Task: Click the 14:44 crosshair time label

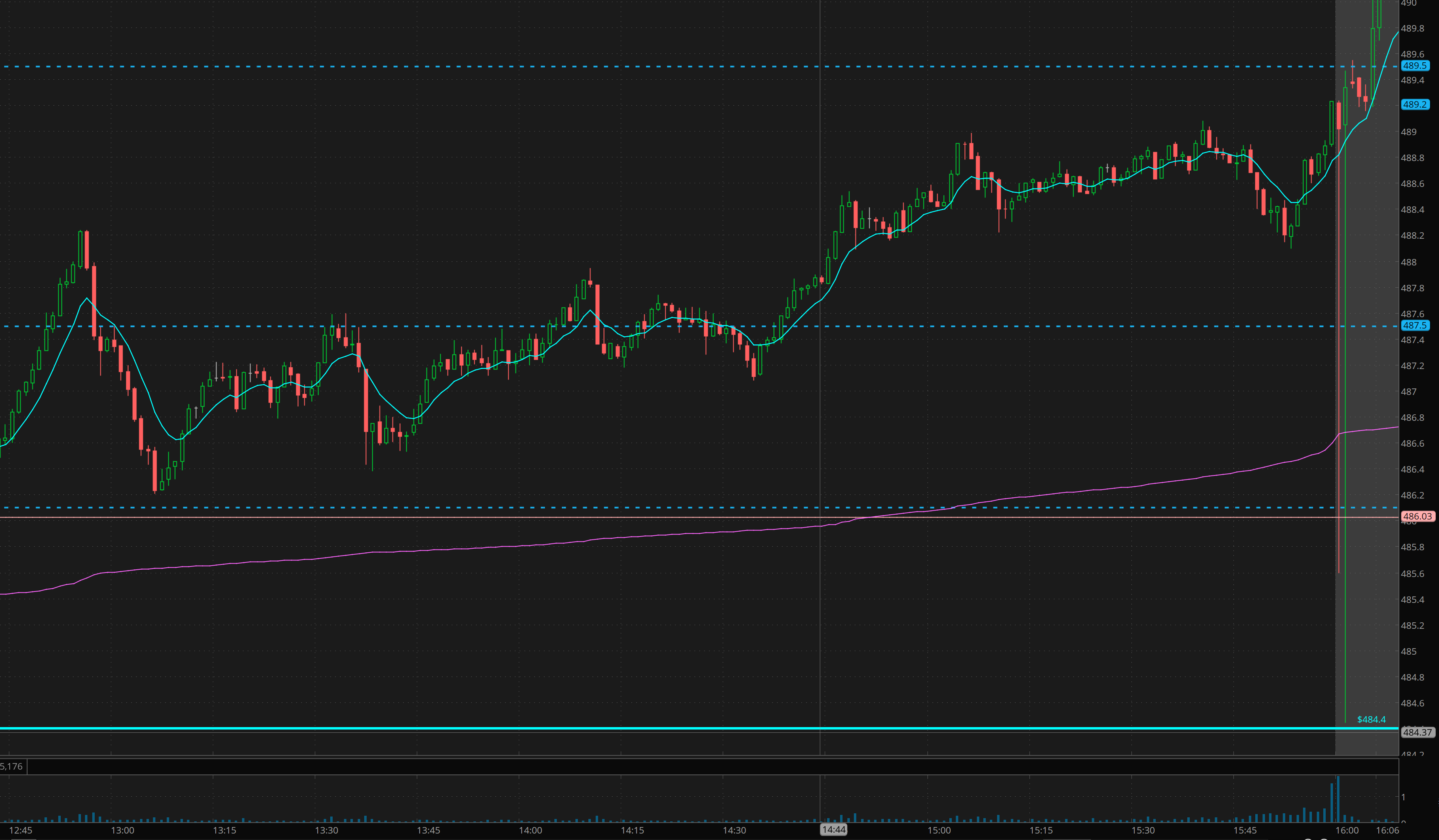Action: [x=834, y=830]
